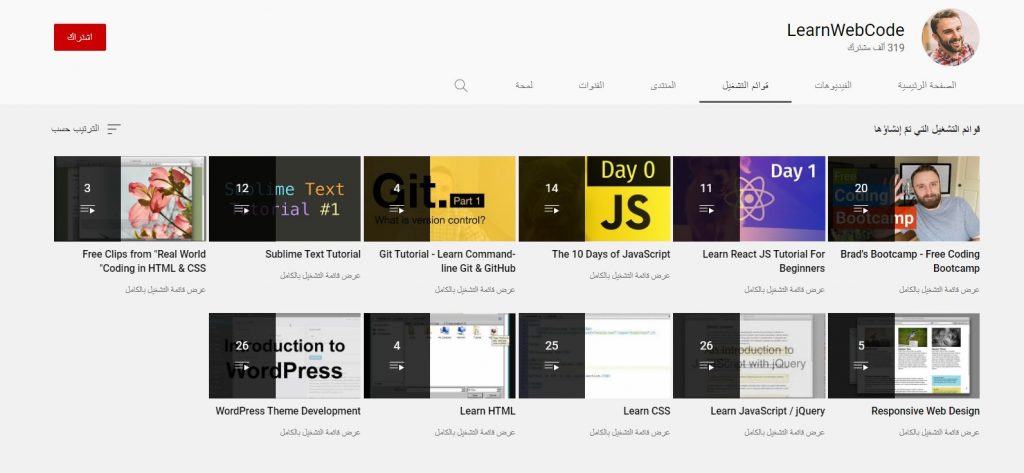Switch to the home page tab الصفحة الرئيسية

[x=927, y=86]
